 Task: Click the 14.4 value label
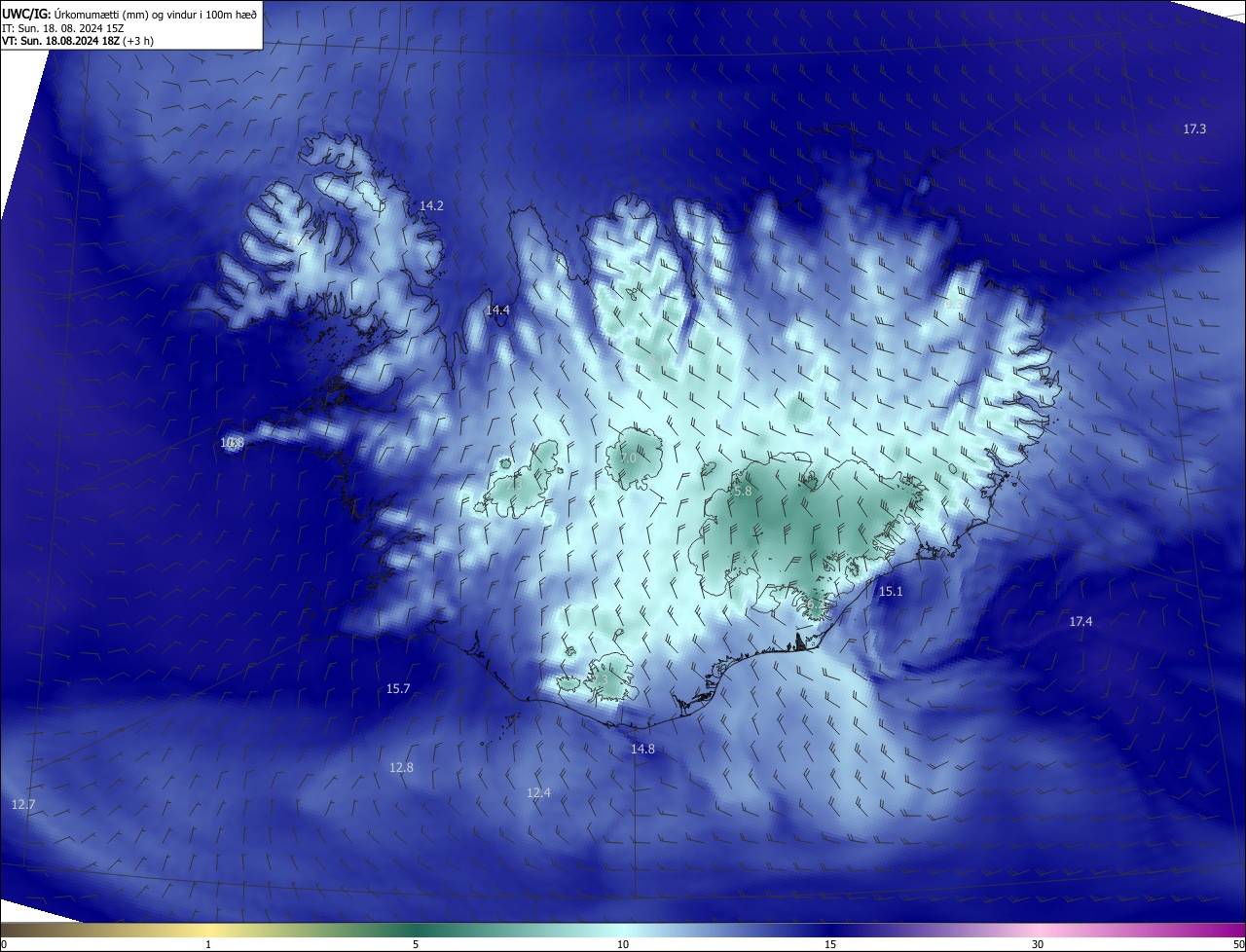click(497, 311)
